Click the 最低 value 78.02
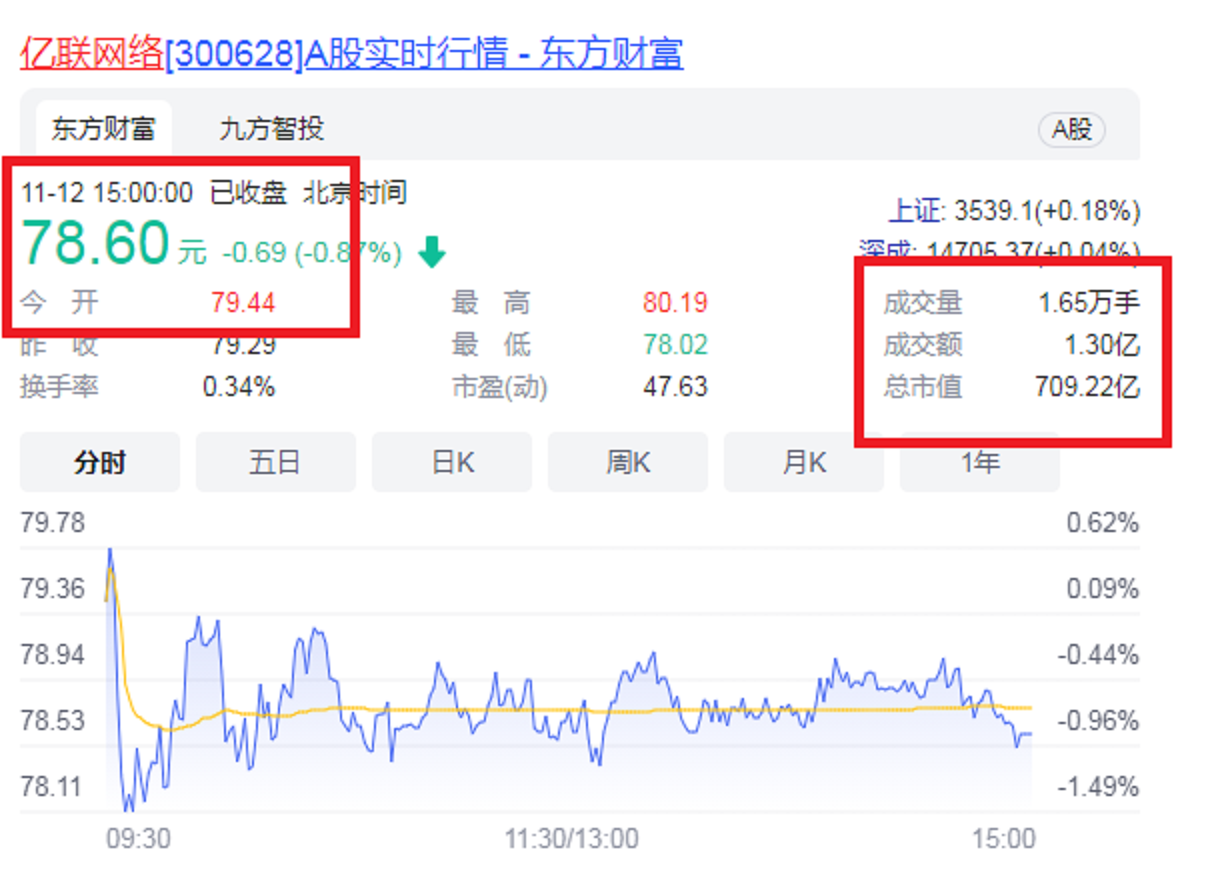The height and width of the screenshot is (876, 1232). click(x=675, y=345)
